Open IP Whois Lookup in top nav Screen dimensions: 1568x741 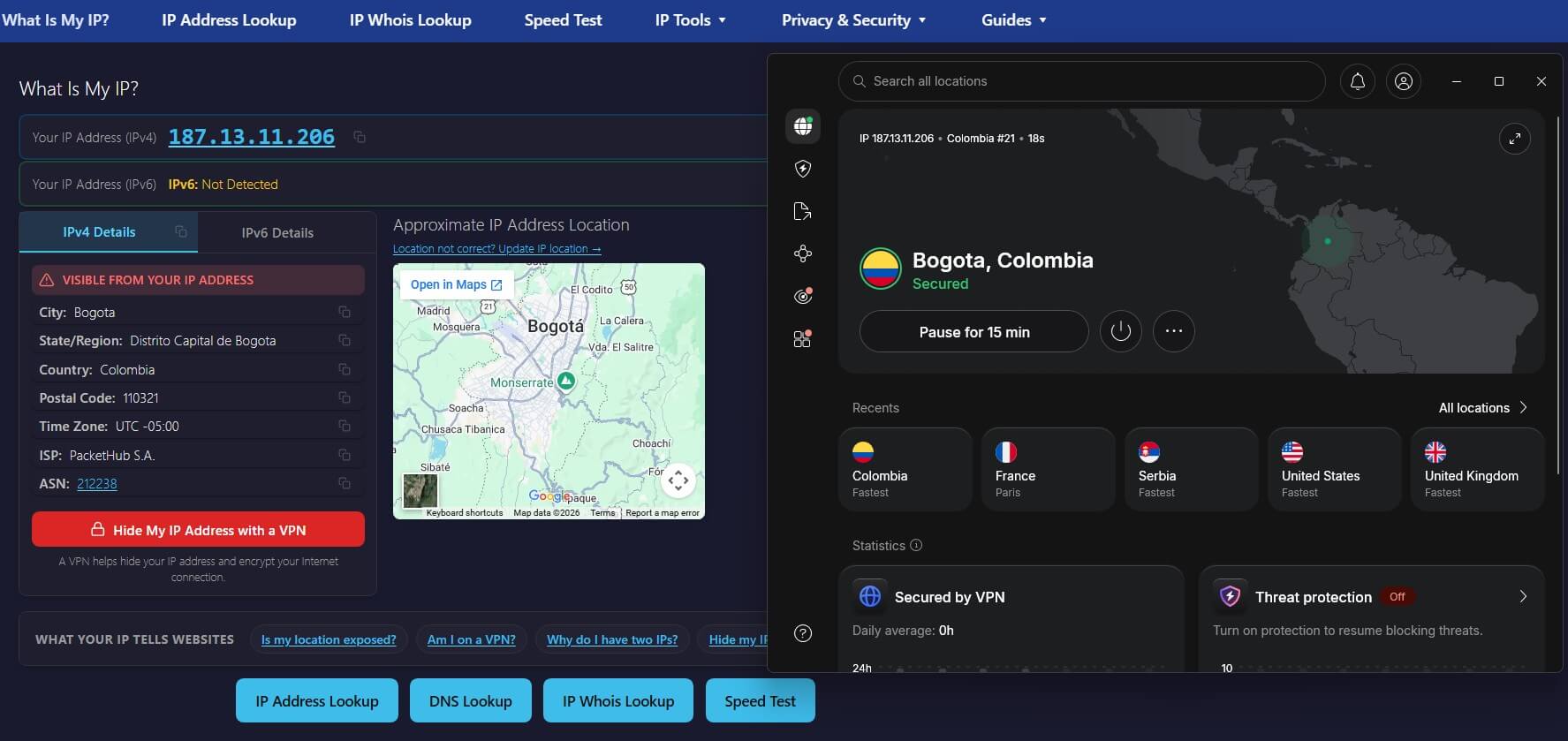[x=410, y=19]
